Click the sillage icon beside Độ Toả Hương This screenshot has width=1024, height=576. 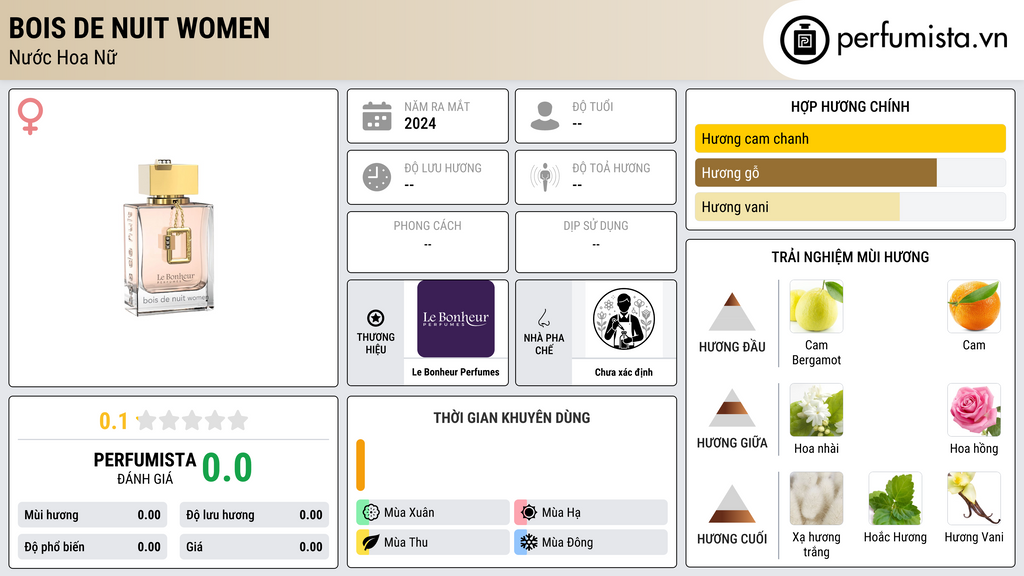(x=545, y=177)
